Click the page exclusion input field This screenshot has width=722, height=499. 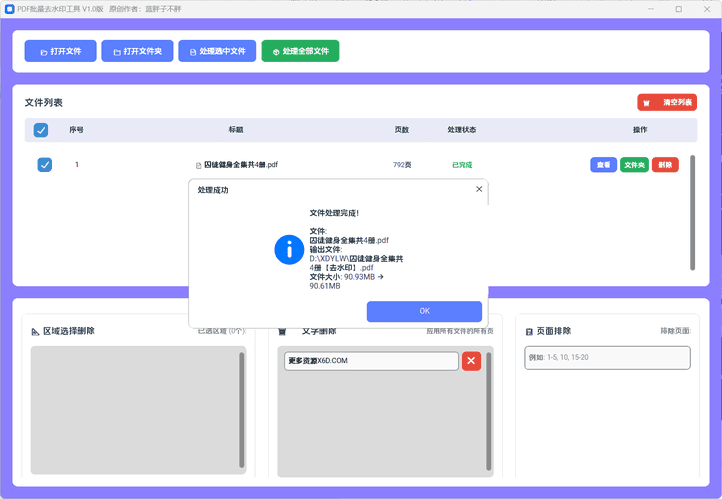click(x=607, y=357)
